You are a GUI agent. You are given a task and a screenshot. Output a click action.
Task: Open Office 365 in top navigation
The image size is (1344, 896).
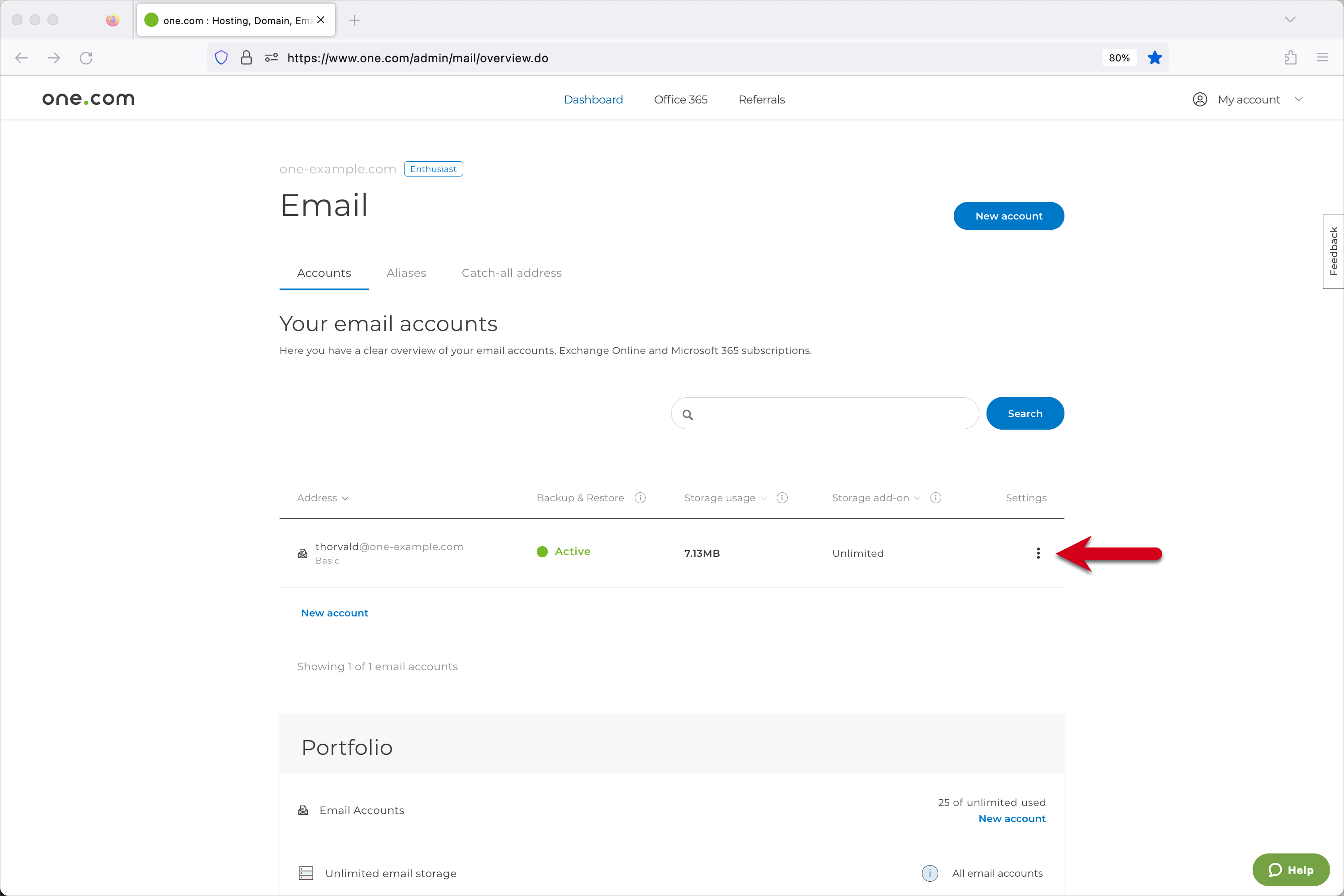pyautogui.click(x=680, y=99)
